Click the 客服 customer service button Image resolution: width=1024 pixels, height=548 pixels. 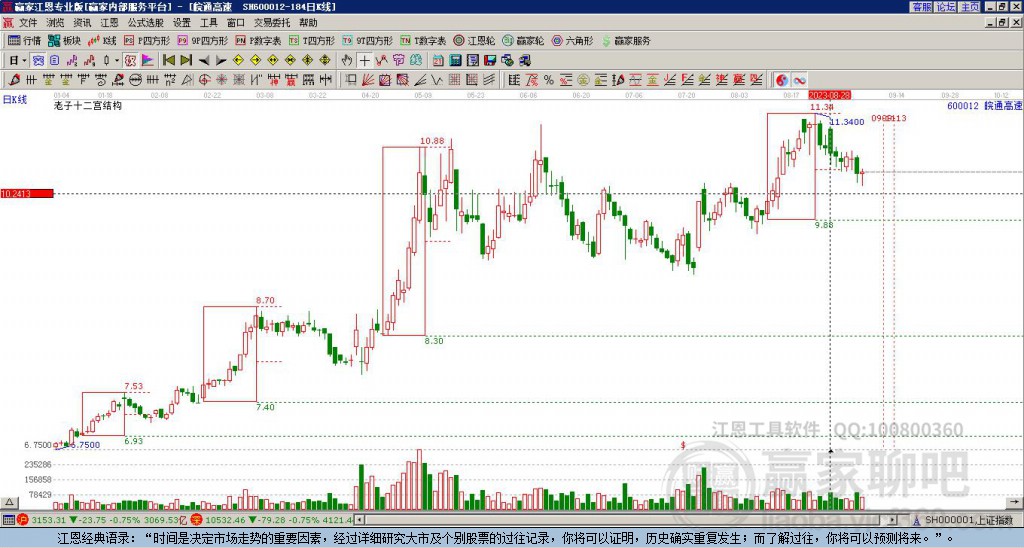tap(921, 7)
